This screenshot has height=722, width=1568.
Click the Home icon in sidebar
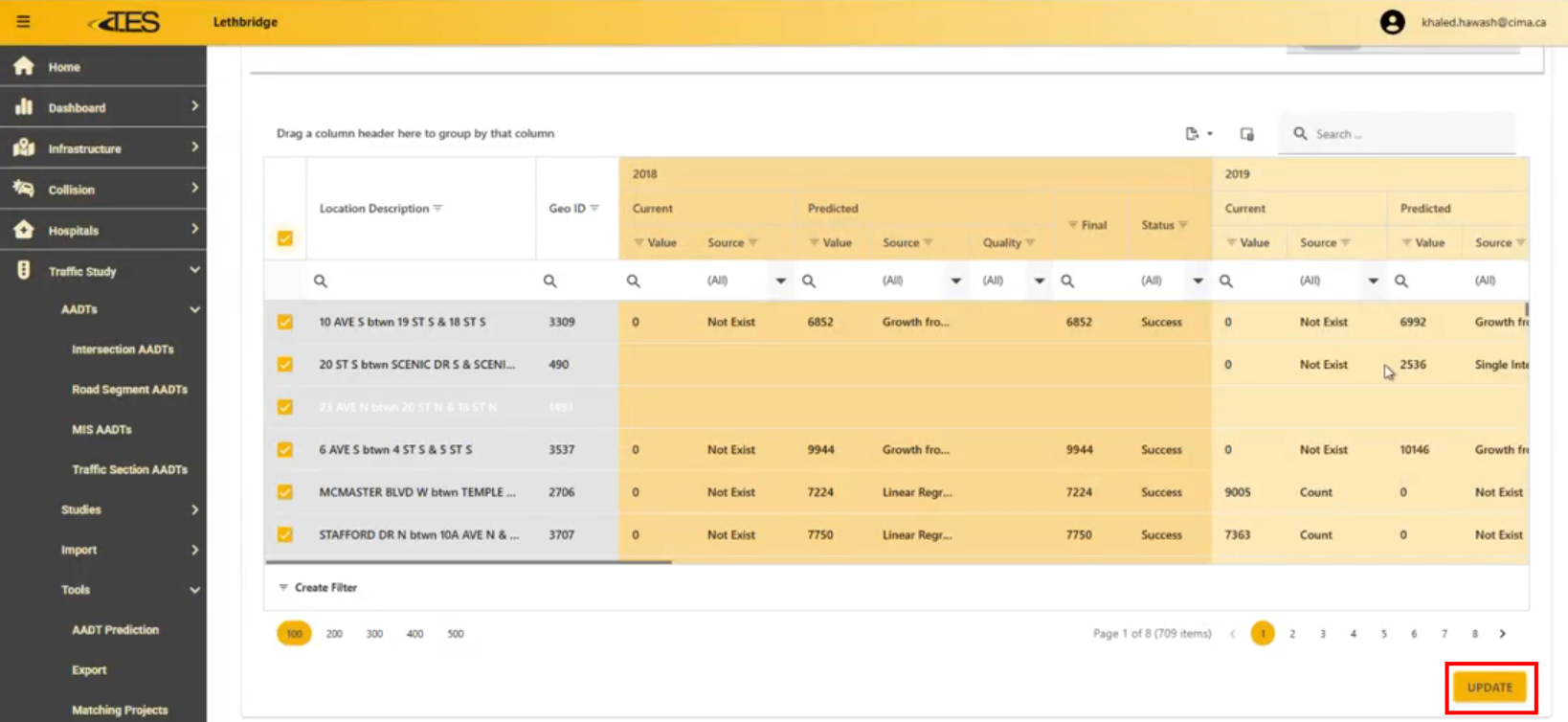(24, 66)
